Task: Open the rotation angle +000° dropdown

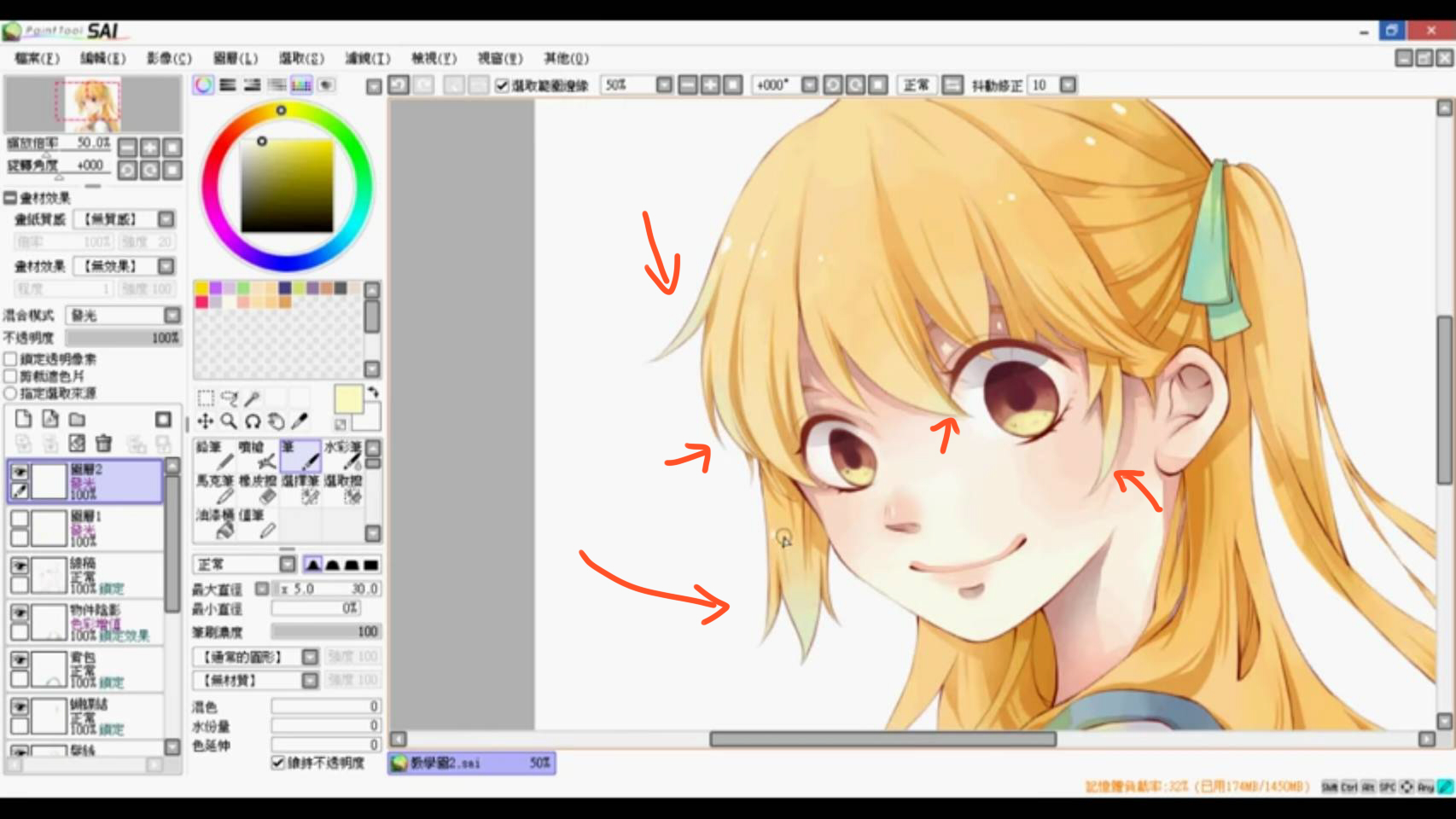Action: 809,85
